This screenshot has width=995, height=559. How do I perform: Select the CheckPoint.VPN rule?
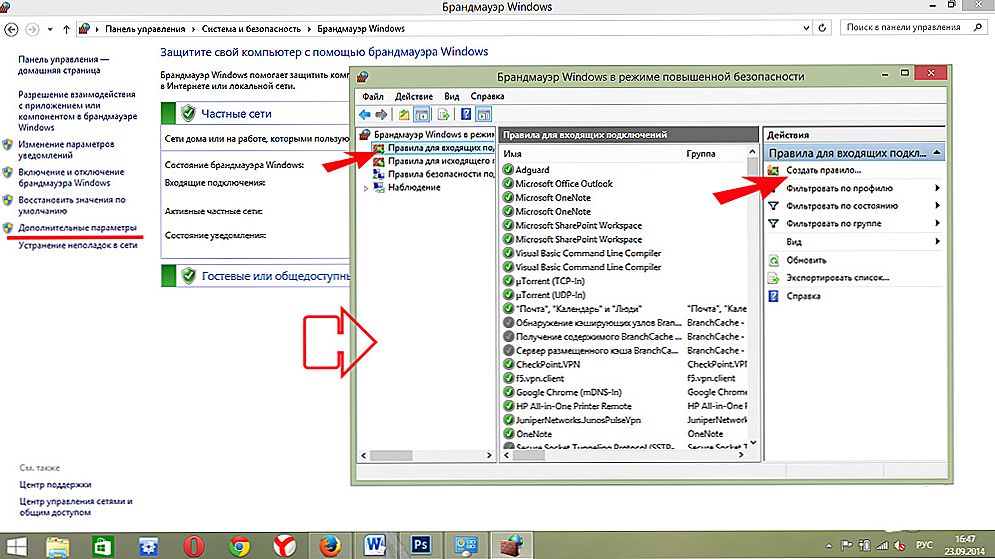(548, 365)
